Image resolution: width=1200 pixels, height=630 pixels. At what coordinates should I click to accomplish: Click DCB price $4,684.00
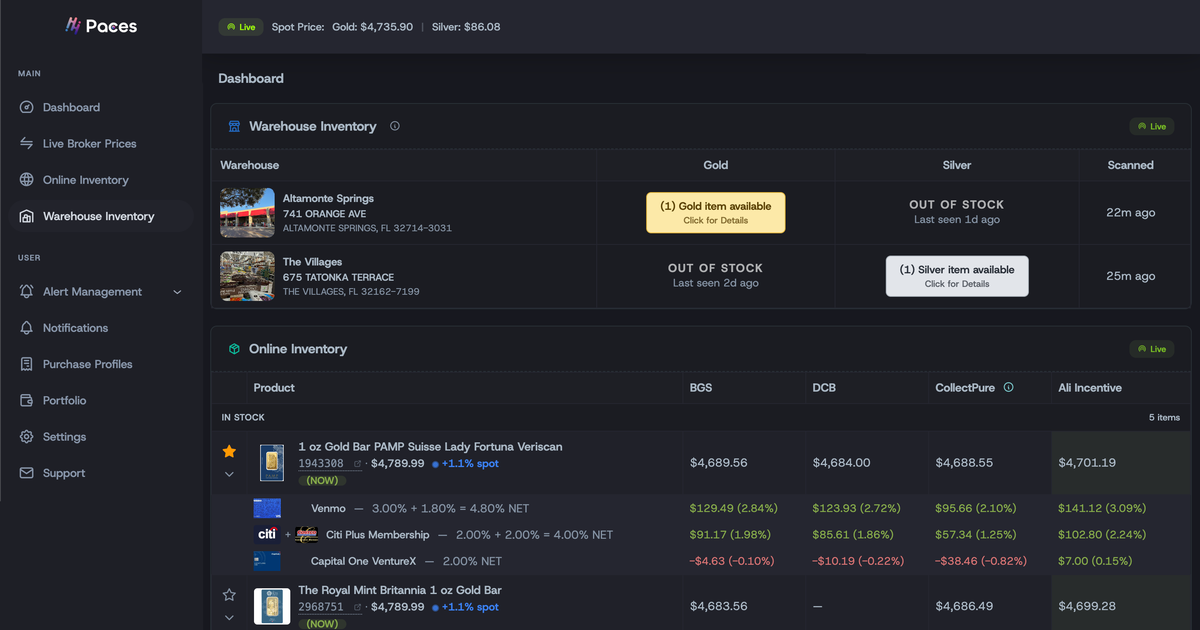coord(842,463)
